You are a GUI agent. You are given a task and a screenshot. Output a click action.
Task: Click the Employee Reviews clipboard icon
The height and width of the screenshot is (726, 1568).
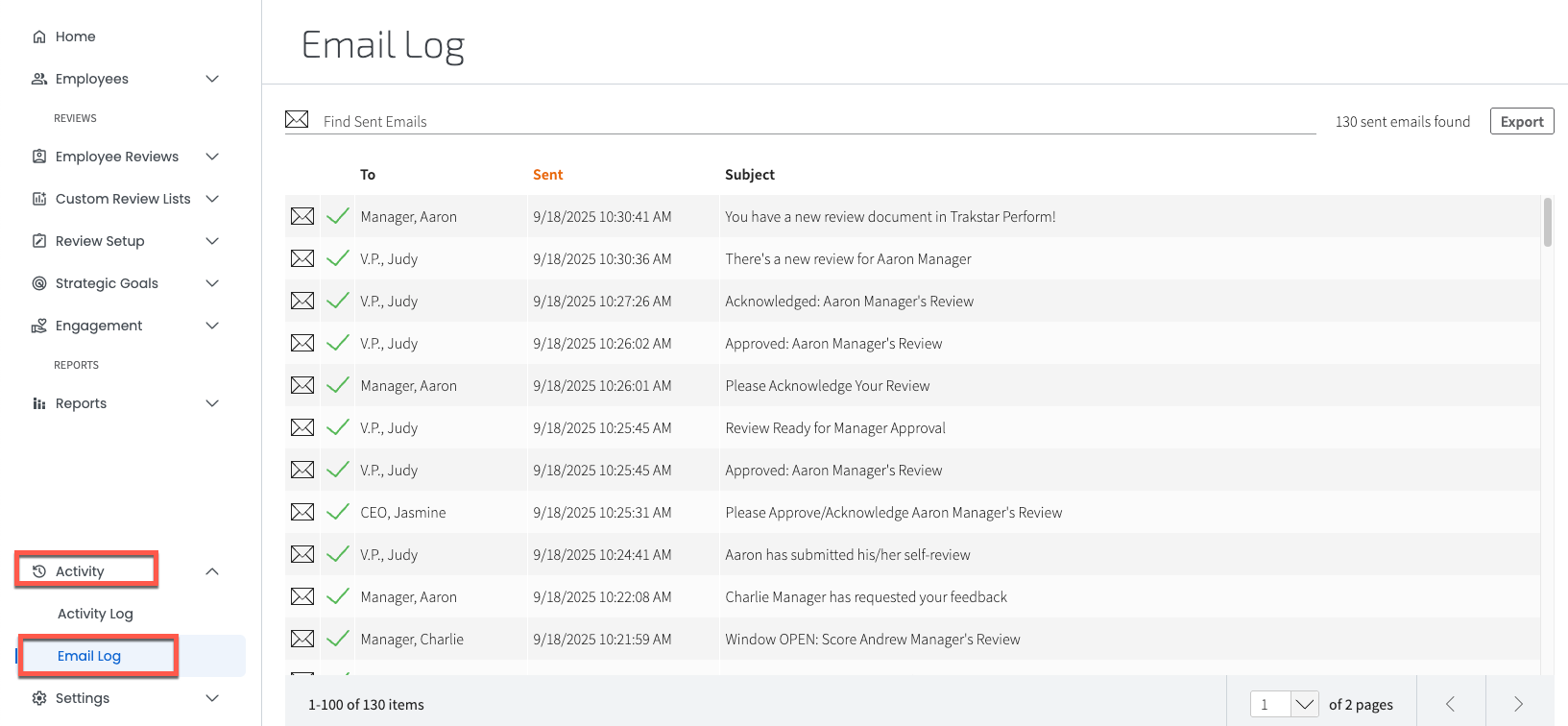click(39, 157)
